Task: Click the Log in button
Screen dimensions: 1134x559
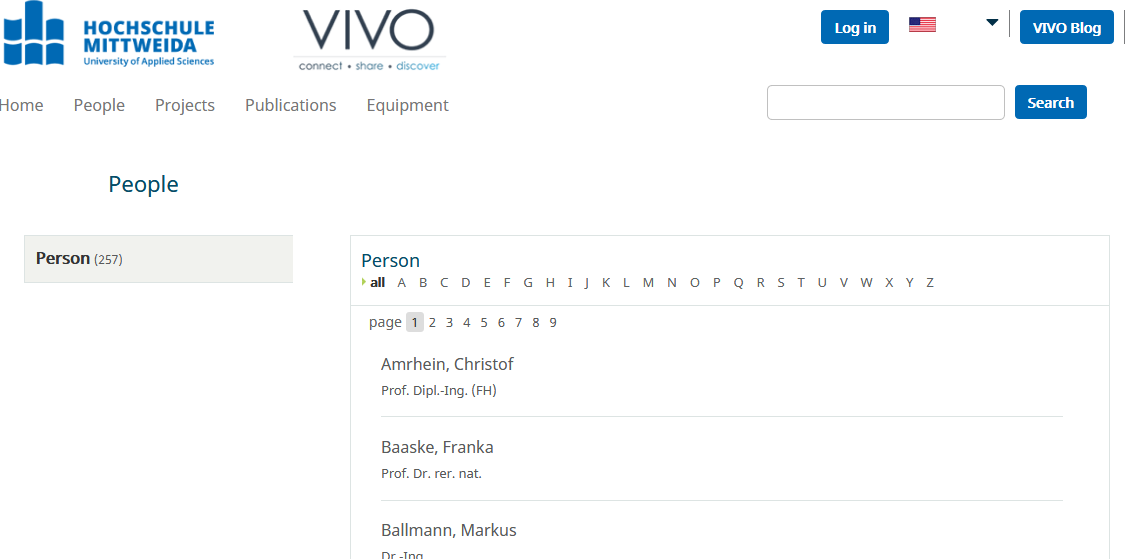Action: click(855, 27)
